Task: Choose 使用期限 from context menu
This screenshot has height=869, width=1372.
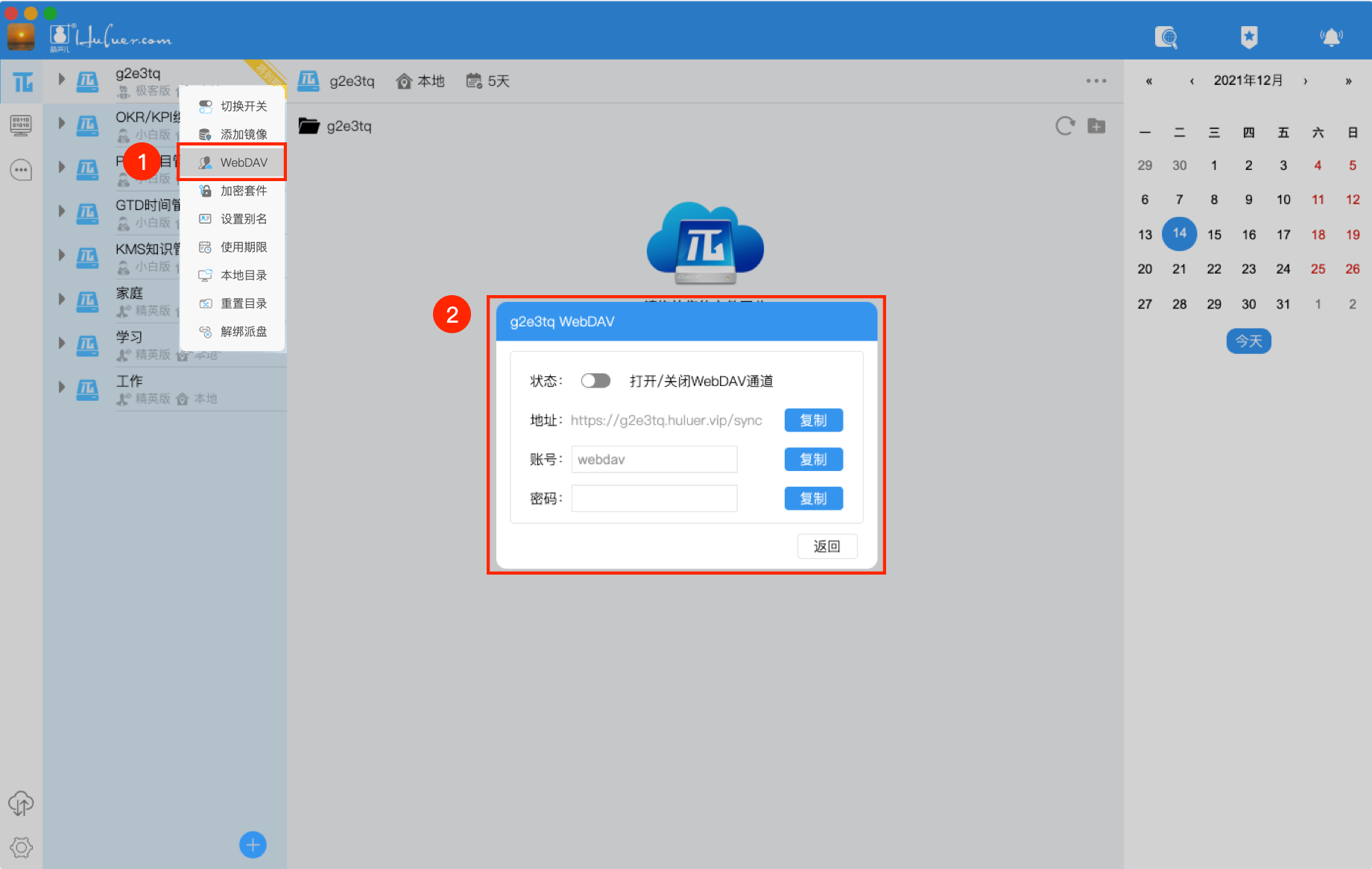Action: coord(233,247)
